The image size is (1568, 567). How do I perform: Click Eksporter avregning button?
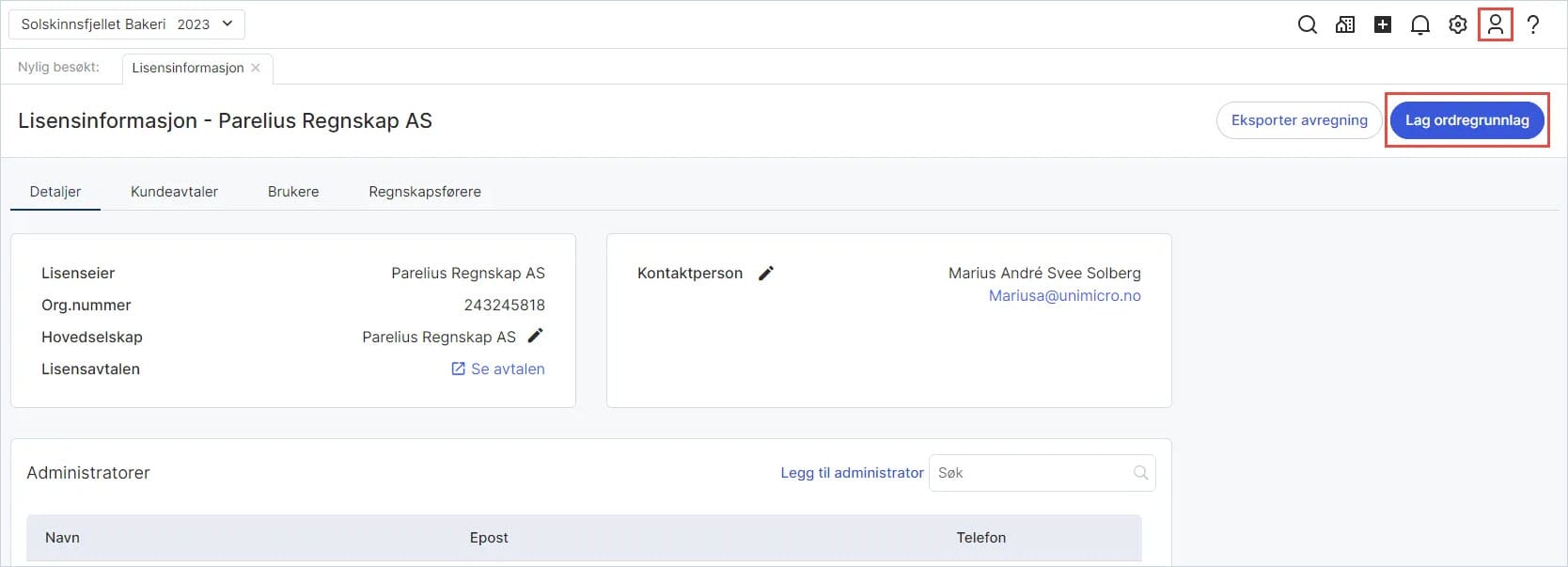tap(1299, 120)
